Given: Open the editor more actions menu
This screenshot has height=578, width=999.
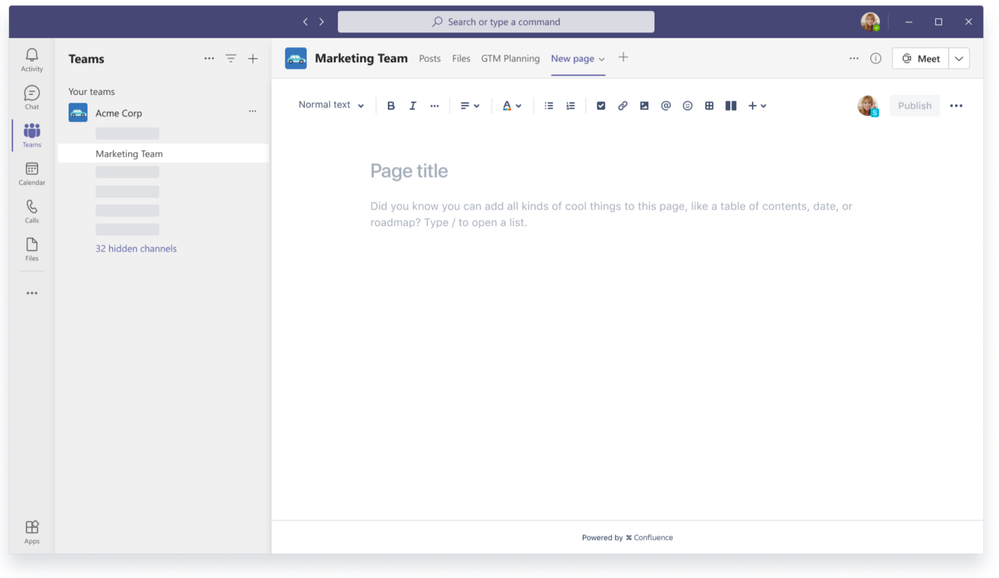Looking at the screenshot, I should tap(956, 106).
